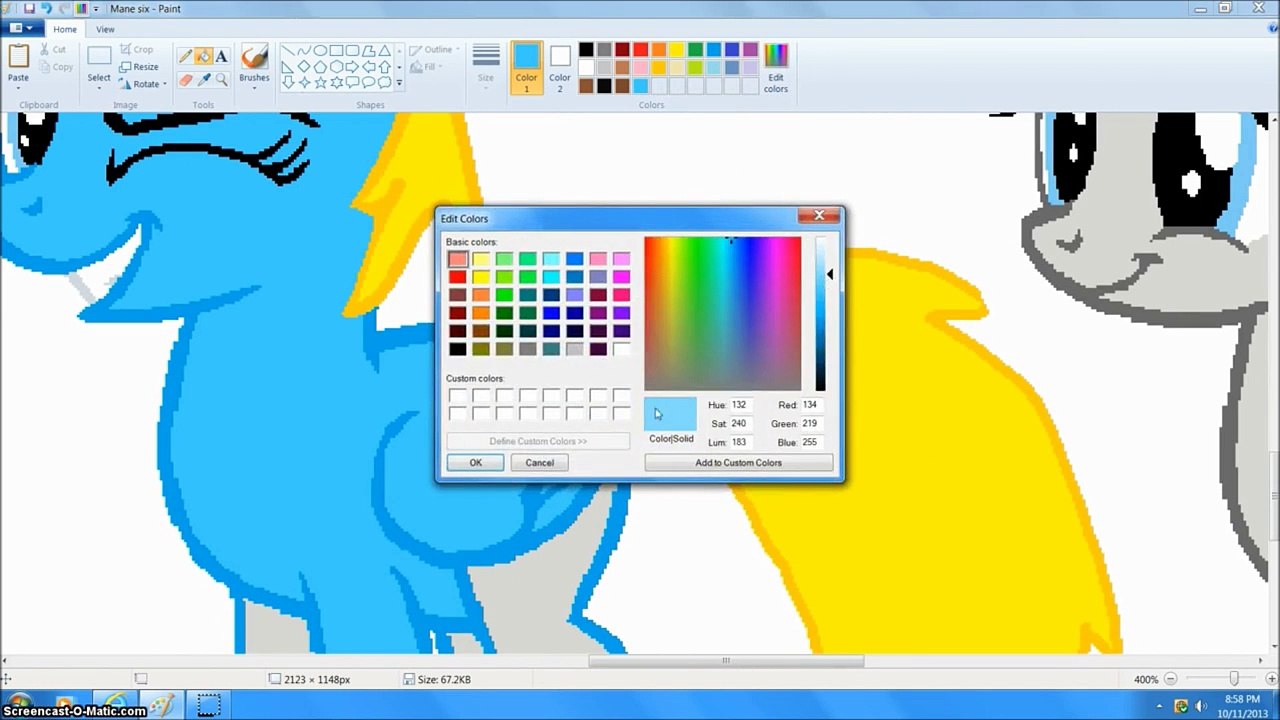Click the Select rectangle icon
This screenshot has width=1280, height=720.
[99, 56]
